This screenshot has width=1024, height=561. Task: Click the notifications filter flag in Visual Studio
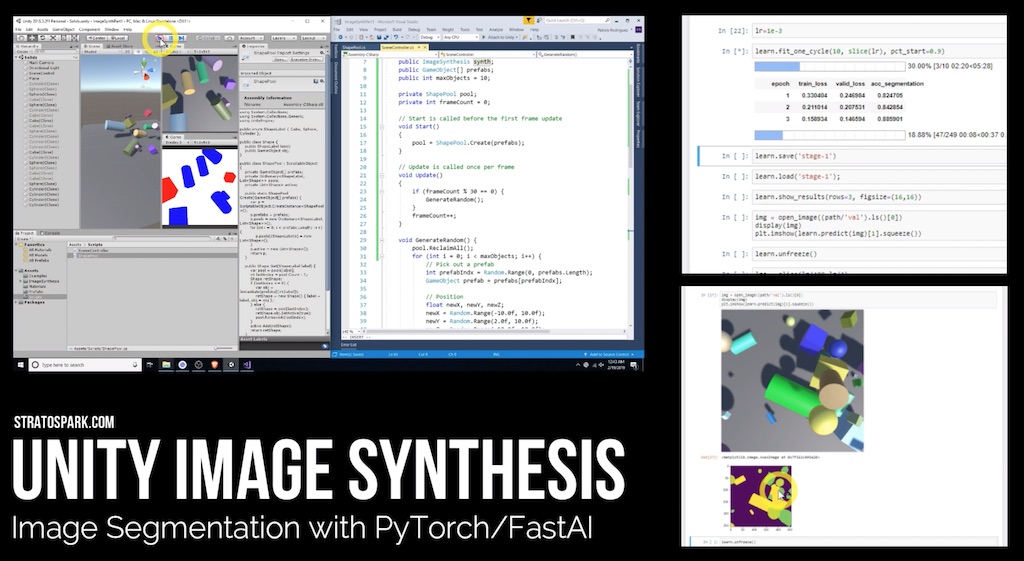click(x=528, y=20)
